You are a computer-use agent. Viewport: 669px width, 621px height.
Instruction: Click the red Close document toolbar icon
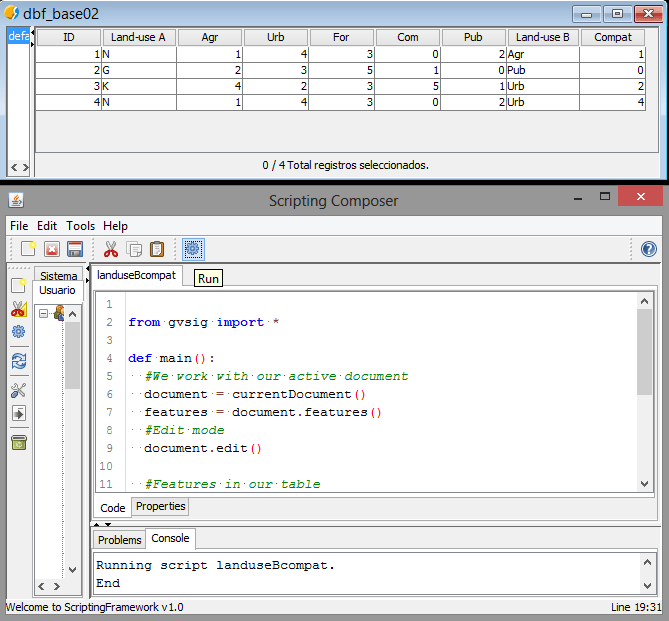point(51,249)
